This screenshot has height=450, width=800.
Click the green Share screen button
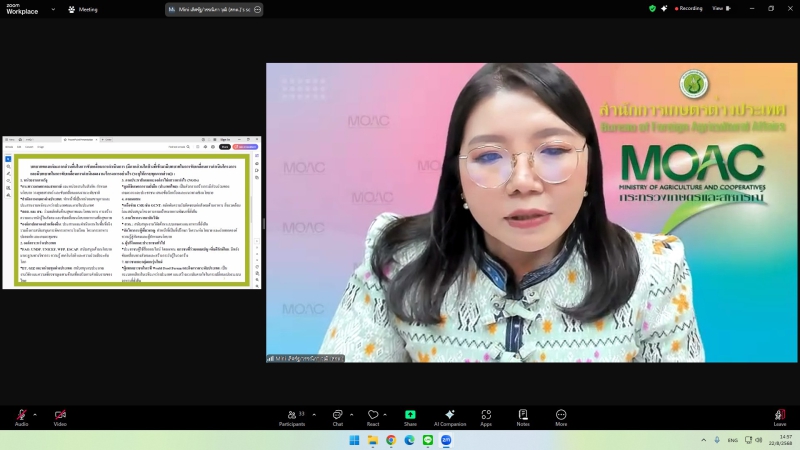[410, 415]
